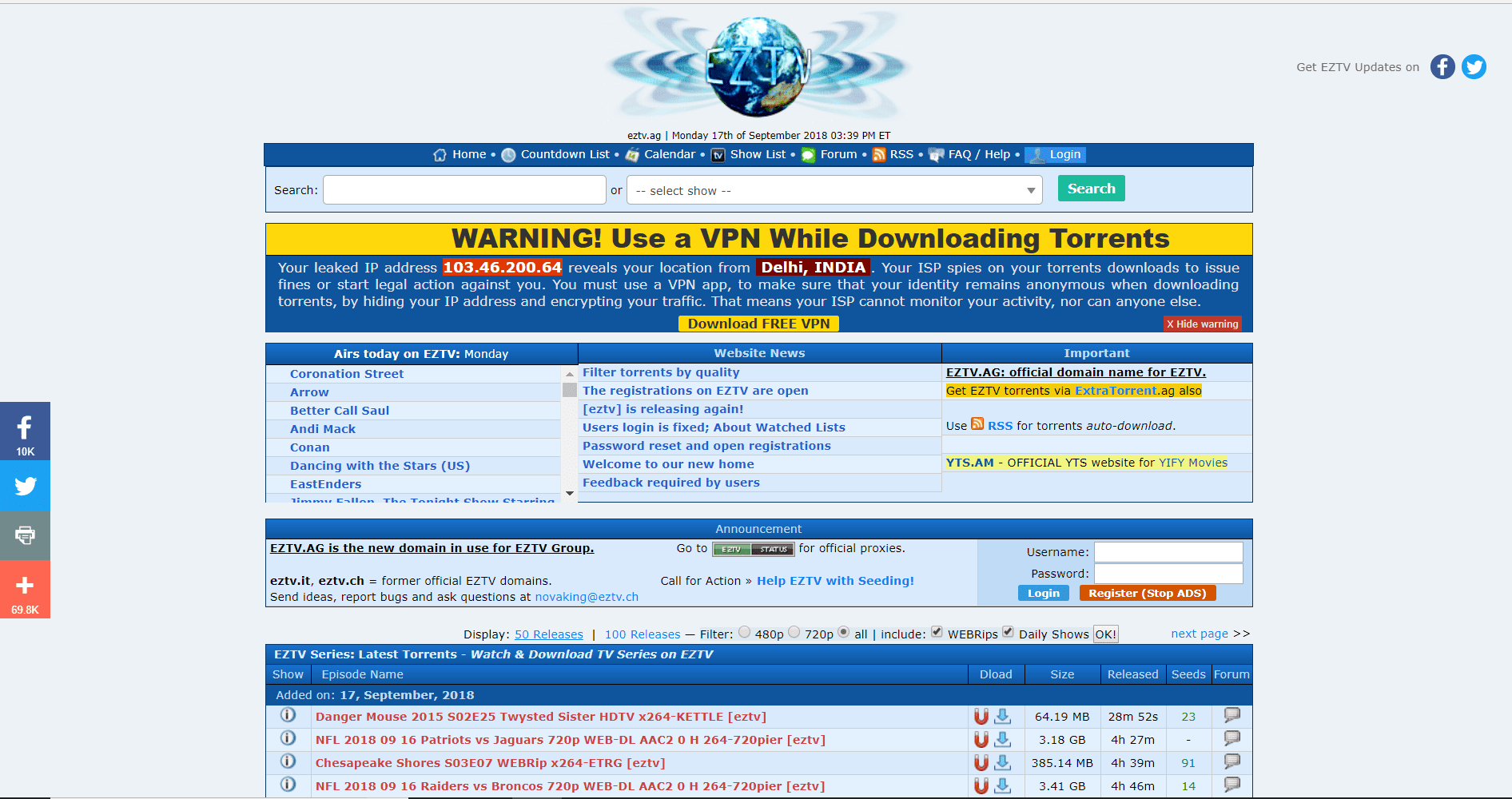Open EZTV's Twitter page via top-right icon
The width and height of the screenshot is (1512, 799).
point(1474,67)
